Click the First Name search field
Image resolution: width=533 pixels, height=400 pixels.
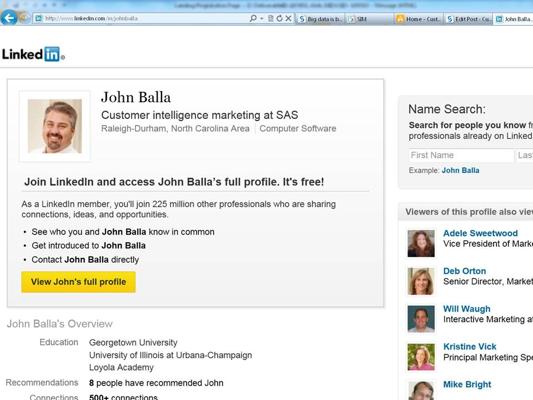461,155
